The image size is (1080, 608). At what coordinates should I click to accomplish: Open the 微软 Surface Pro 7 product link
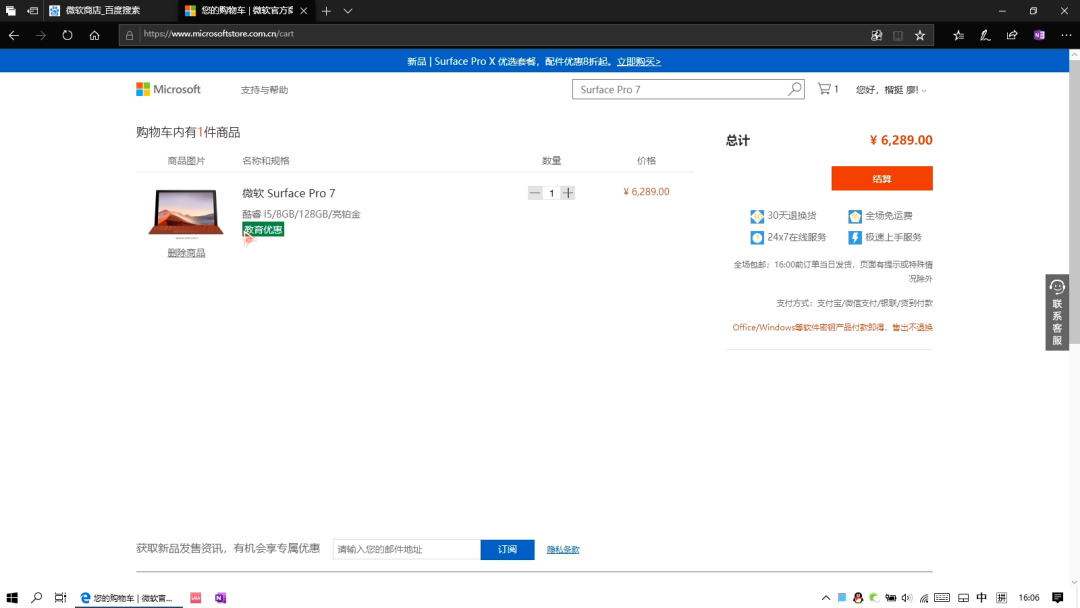tap(289, 193)
